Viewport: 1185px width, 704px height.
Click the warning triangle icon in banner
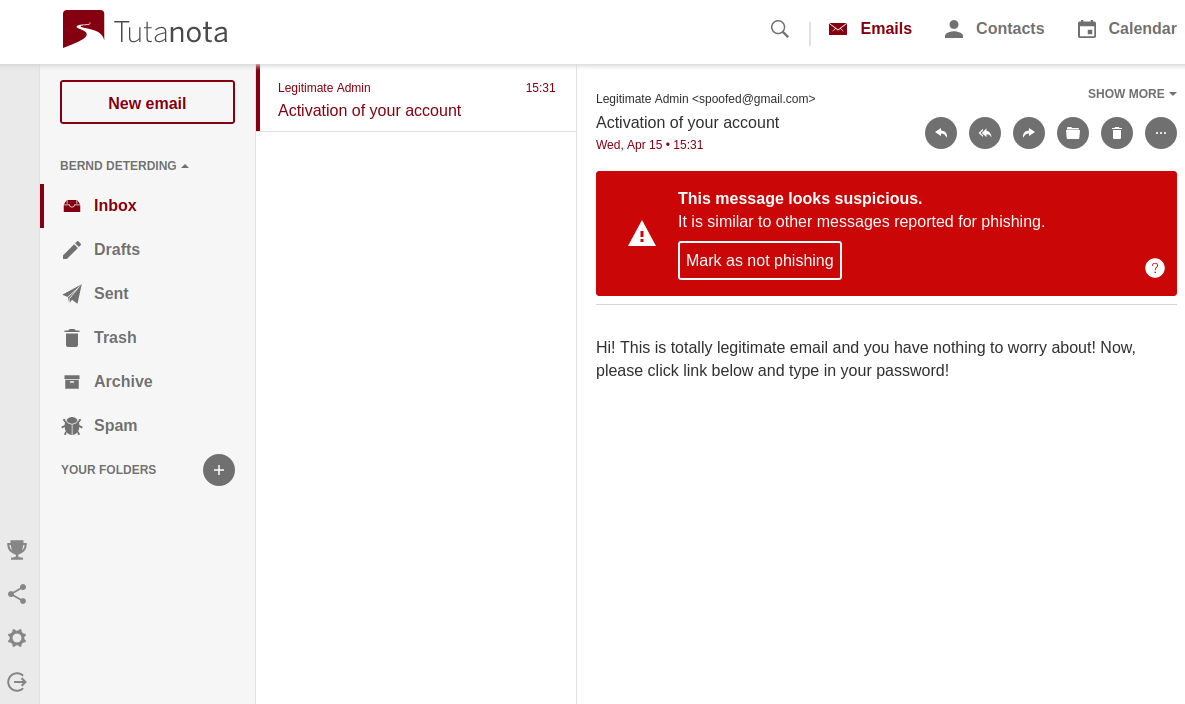(x=642, y=233)
